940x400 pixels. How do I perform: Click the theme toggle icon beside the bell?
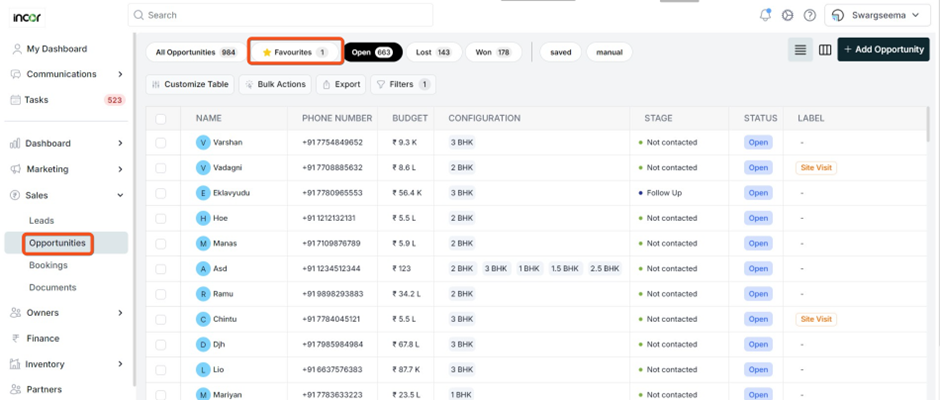[788, 16]
